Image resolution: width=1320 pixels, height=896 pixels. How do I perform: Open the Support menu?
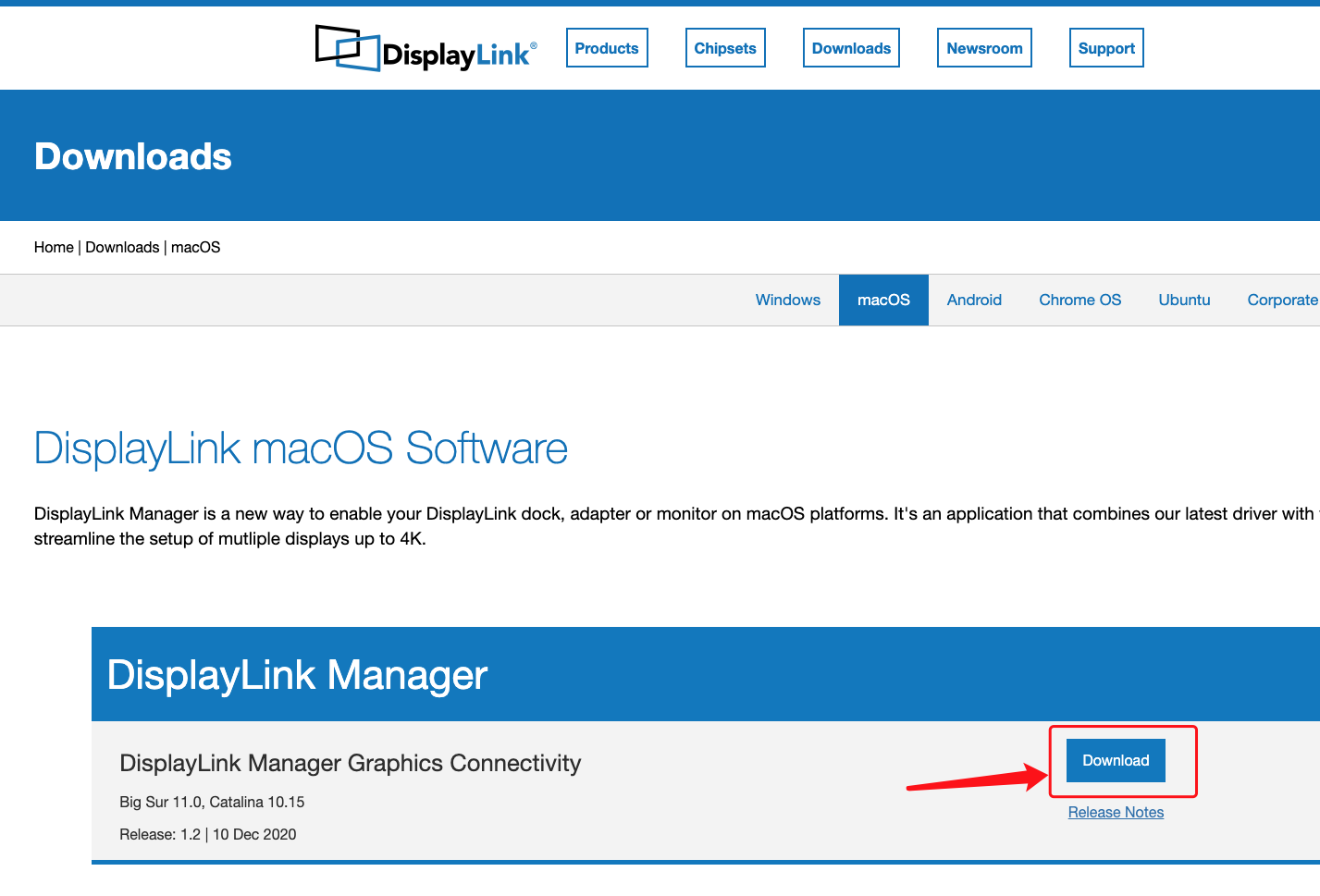click(1106, 48)
